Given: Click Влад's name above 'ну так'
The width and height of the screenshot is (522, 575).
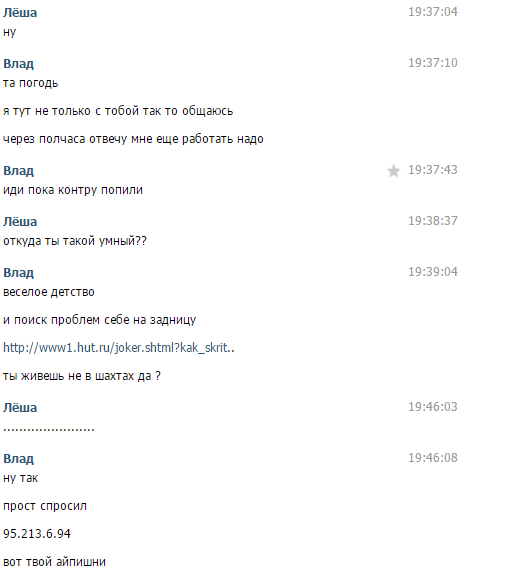Looking at the screenshot, I should pos(18,459).
